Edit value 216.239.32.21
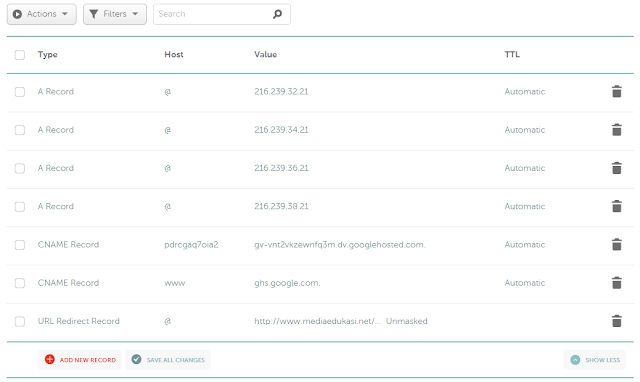The image size is (640, 382). click(281, 91)
